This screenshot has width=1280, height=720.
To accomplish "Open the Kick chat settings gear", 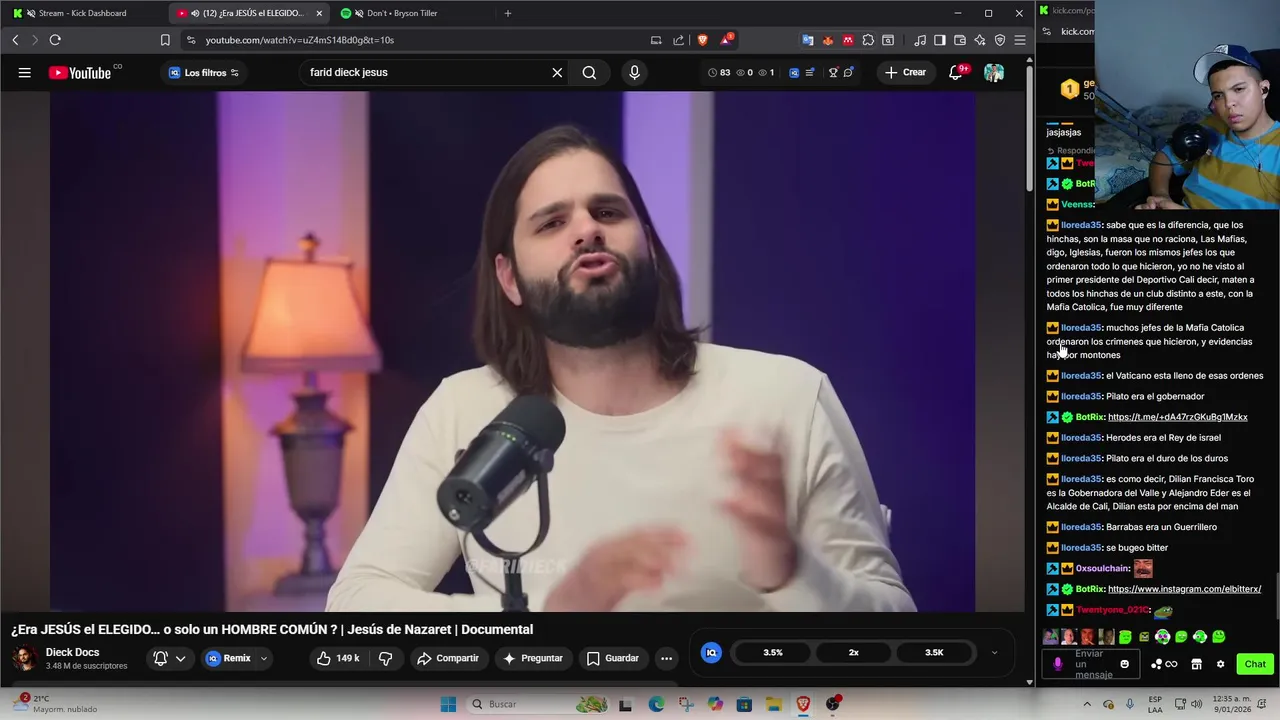I will pyautogui.click(x=1220, y=664).
